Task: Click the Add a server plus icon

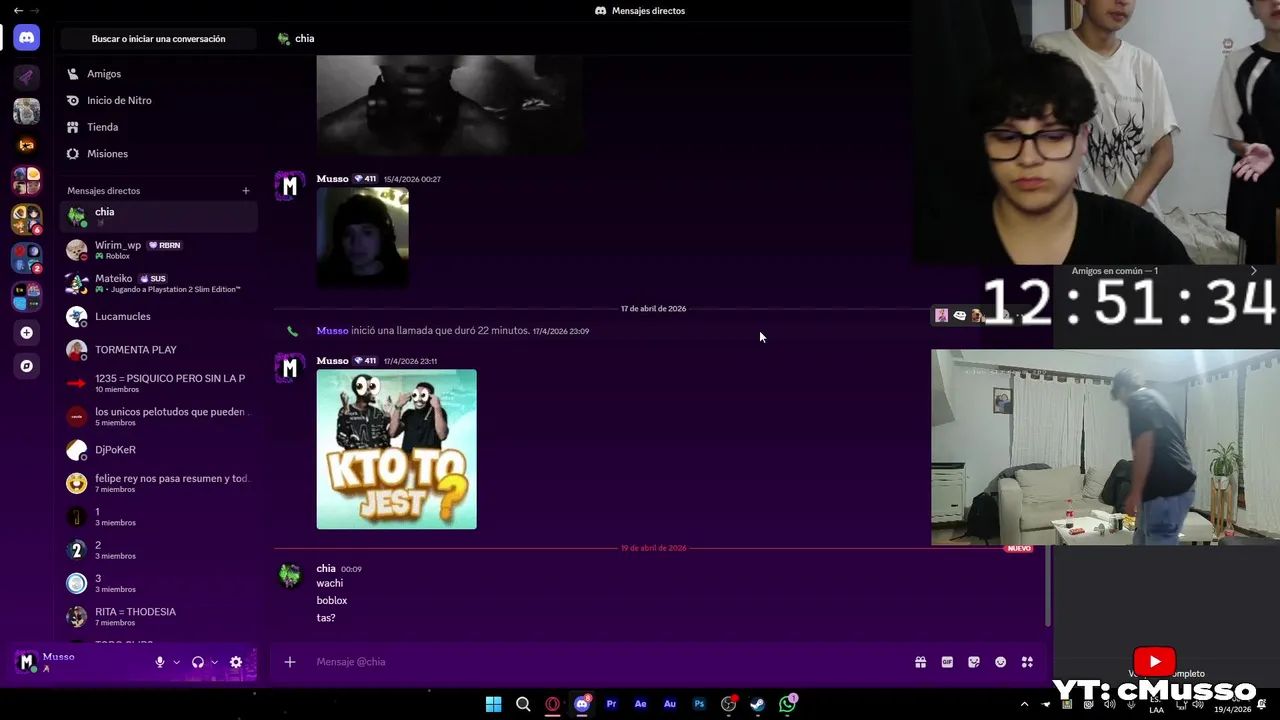Action: tap(27, 333)
